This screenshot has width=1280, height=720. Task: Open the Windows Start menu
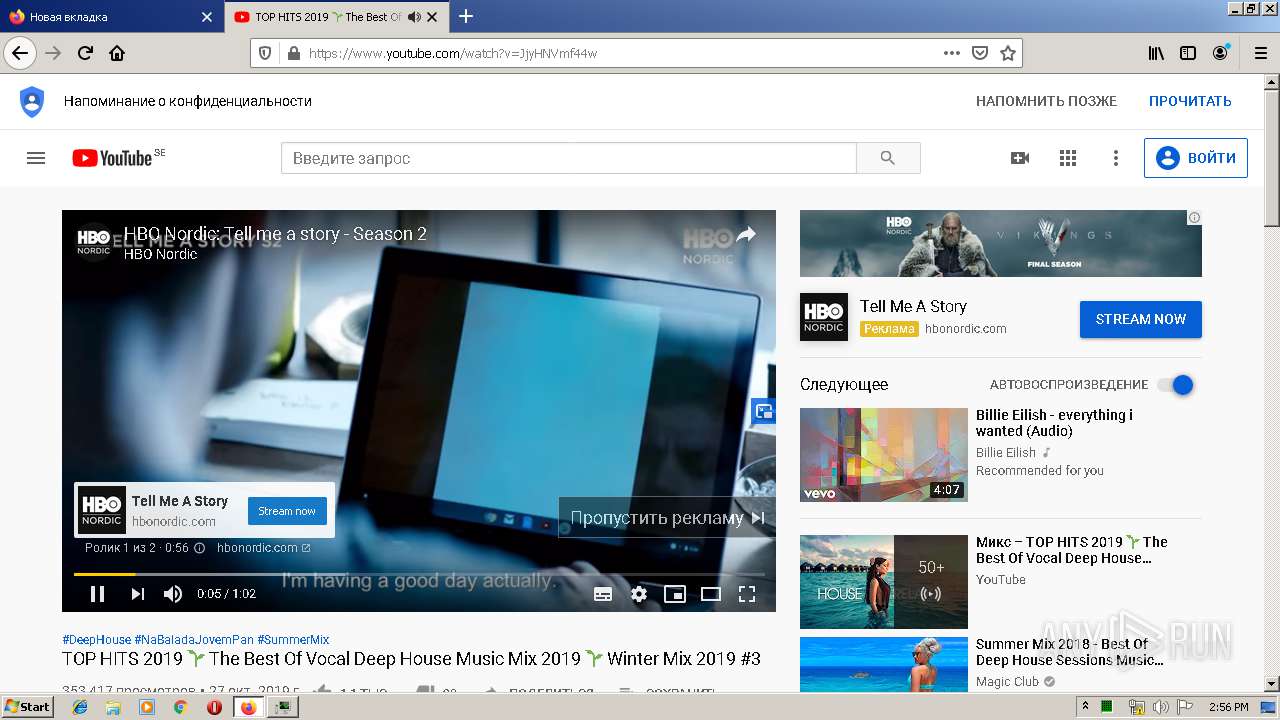[28, 706]
